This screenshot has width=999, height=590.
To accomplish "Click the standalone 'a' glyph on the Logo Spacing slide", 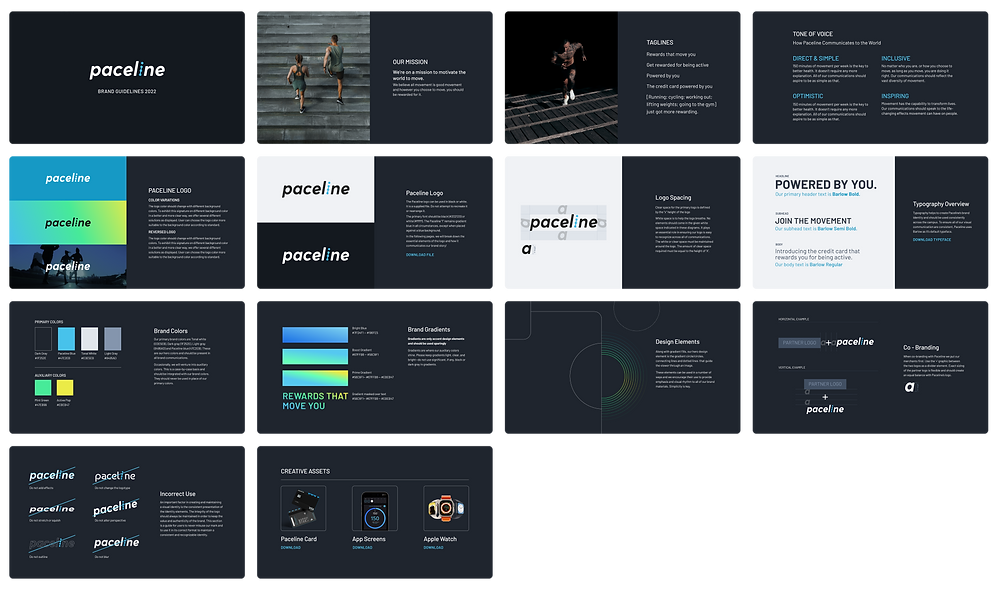I will tap(526, 249).
